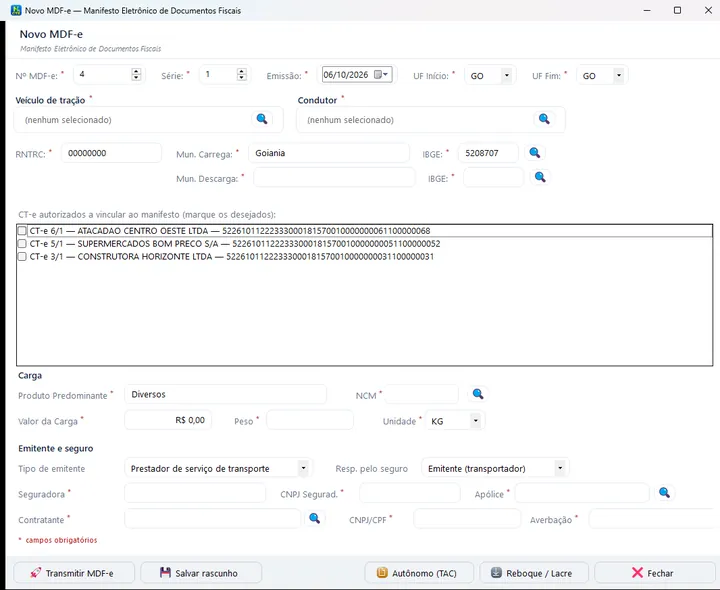Check CT-e 6/1 ATACADAO CENTRO OESTE

click(22, 230)
